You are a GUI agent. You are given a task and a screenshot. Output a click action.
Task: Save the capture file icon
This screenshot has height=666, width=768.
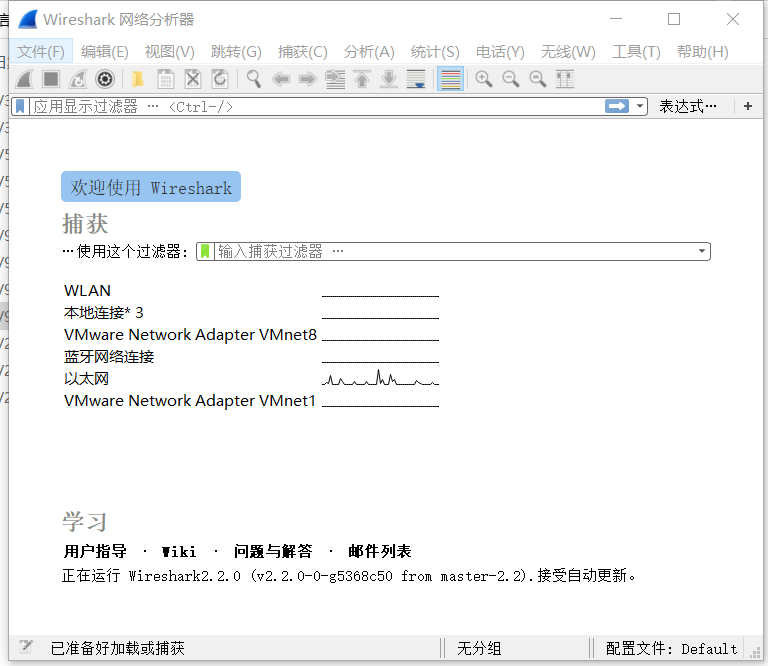[166, 79]
